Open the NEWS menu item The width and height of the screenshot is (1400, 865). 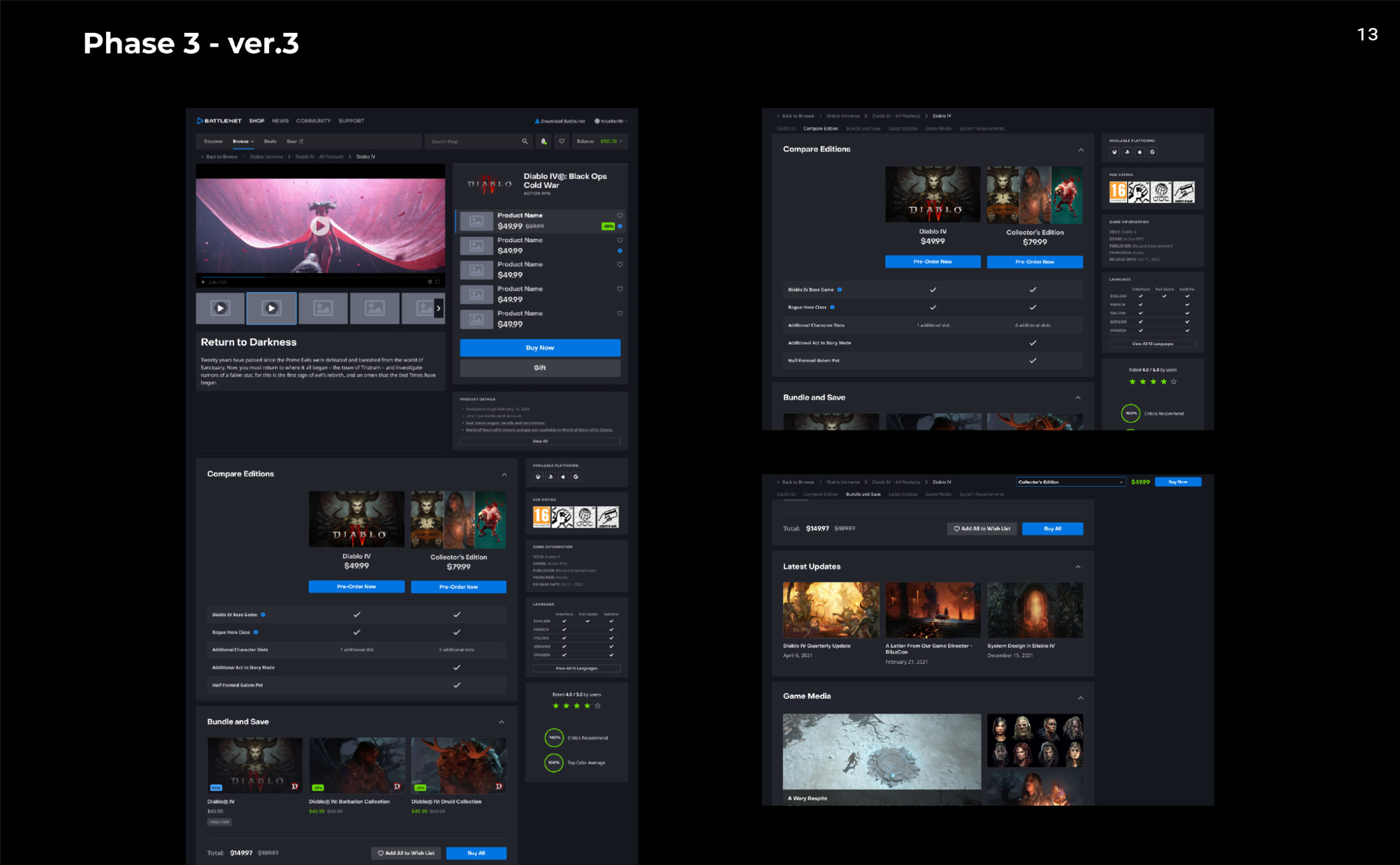pos(281,121)
